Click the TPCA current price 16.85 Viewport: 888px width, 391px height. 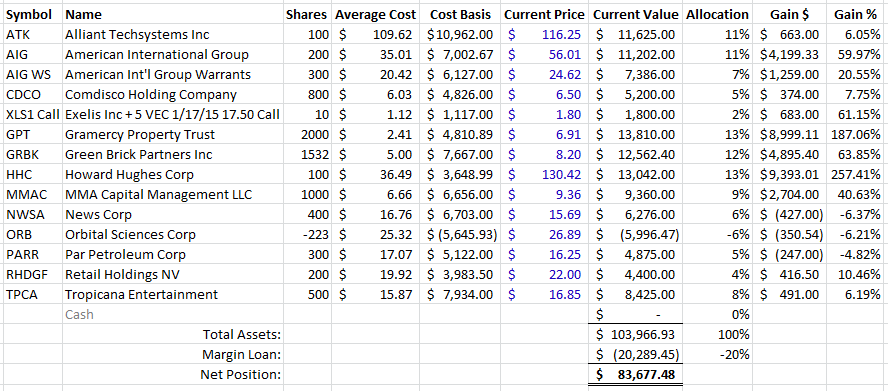pos(544,295)
